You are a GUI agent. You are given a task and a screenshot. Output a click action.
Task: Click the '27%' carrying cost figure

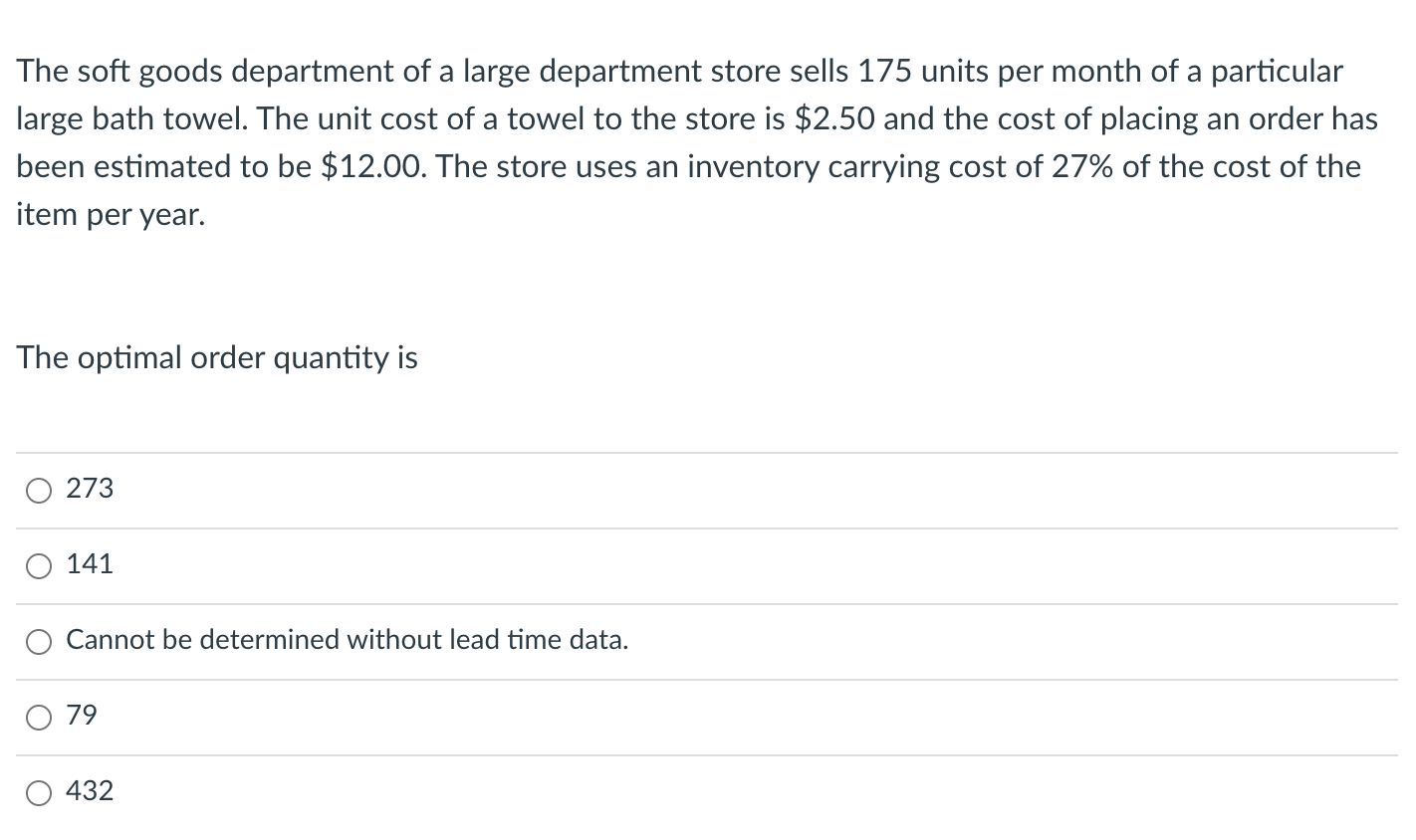point(1060,167)
